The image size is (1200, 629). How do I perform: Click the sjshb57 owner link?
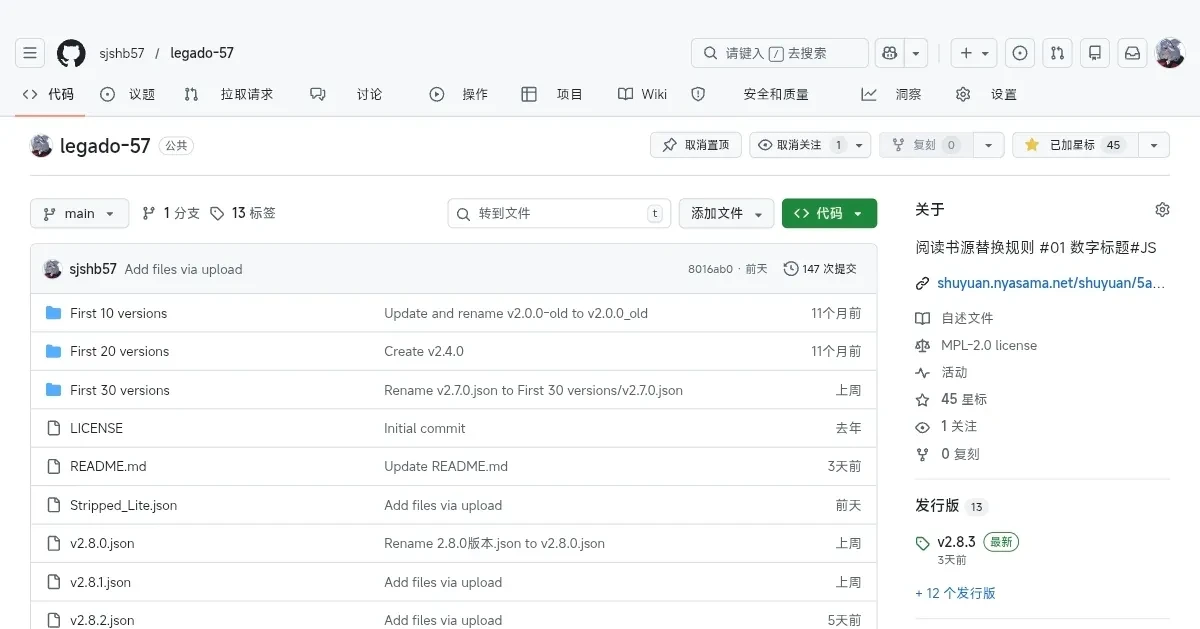(122, 53)
